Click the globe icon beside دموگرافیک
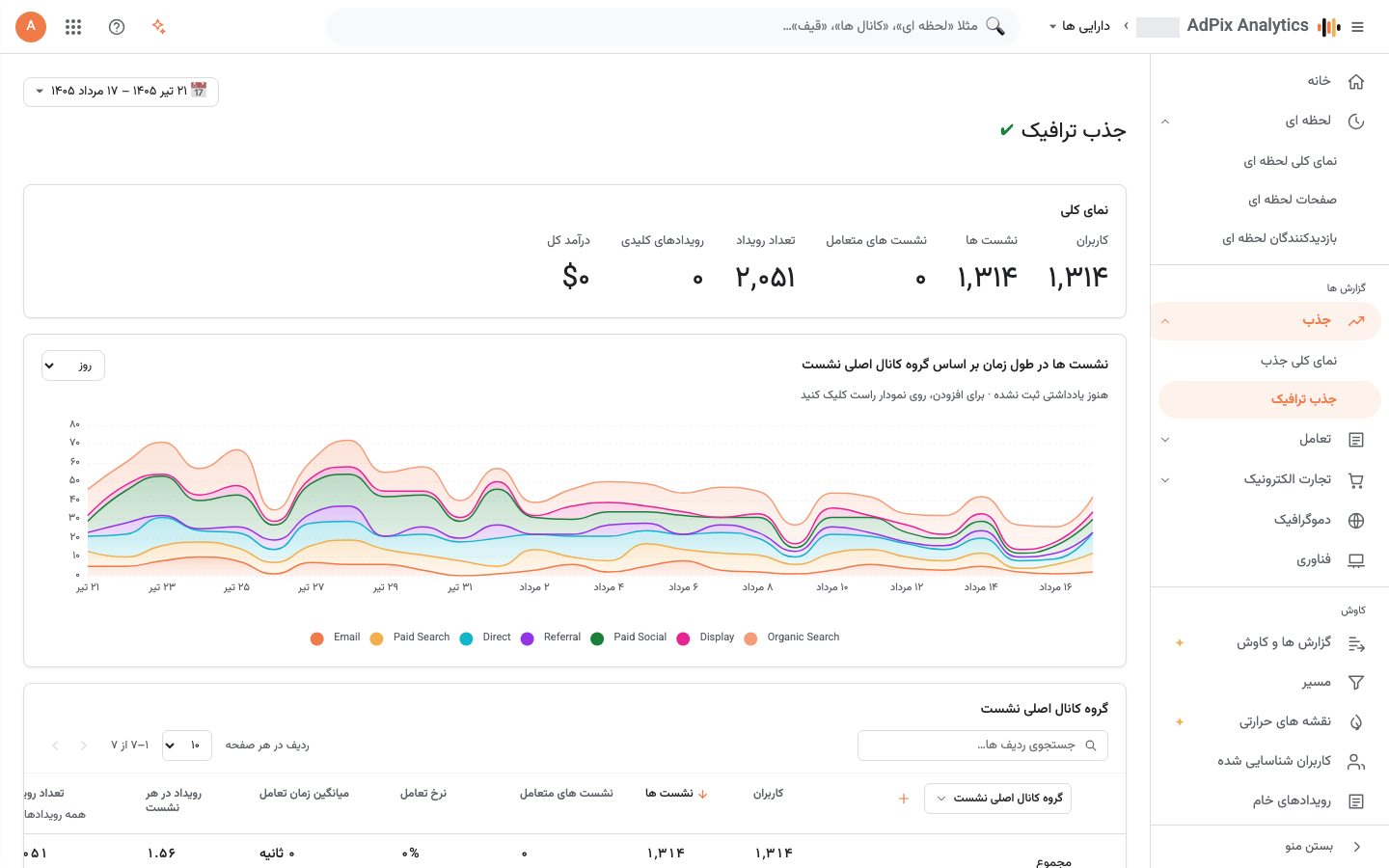The height and width of the screenshot is (868, 1389). click(1356, 520)
